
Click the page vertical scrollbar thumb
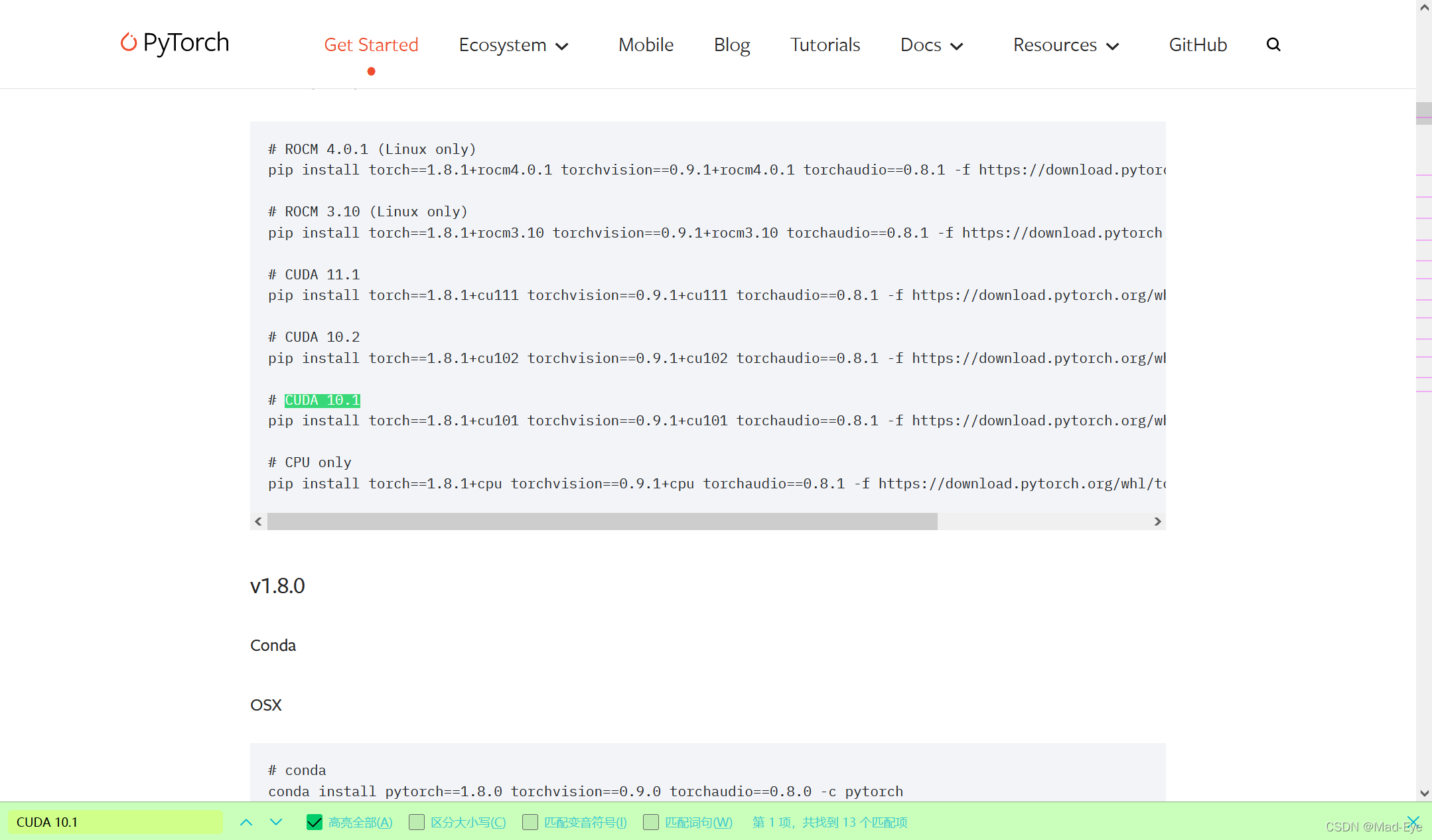(1424, 113)
